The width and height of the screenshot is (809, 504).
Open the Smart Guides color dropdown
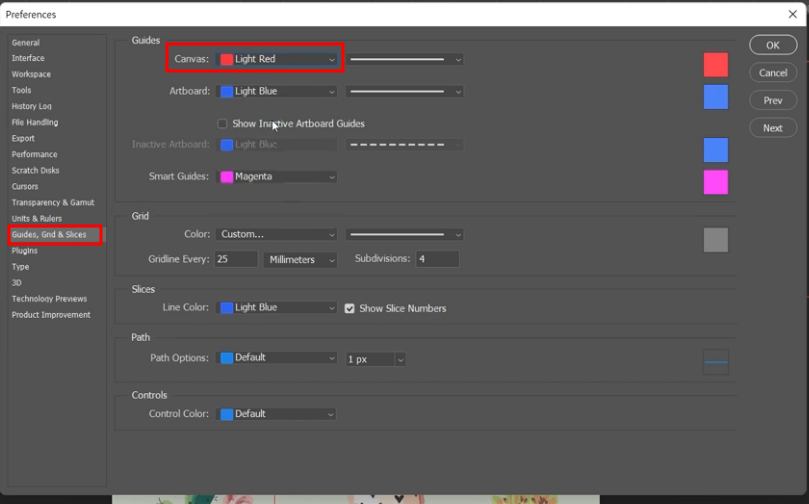coord(277,176)
